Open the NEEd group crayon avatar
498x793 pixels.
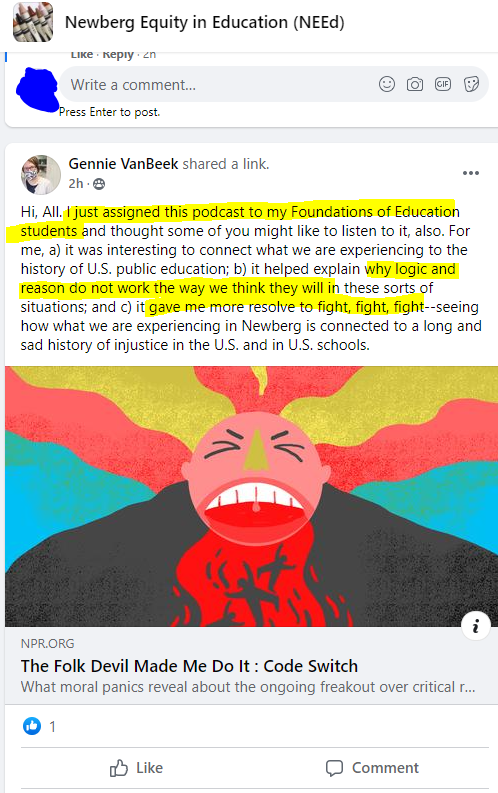pyautogui.click(x=33, y=22)
